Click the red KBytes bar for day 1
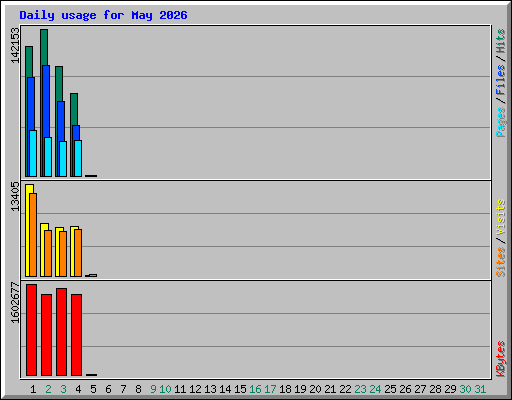 [31, 330]
